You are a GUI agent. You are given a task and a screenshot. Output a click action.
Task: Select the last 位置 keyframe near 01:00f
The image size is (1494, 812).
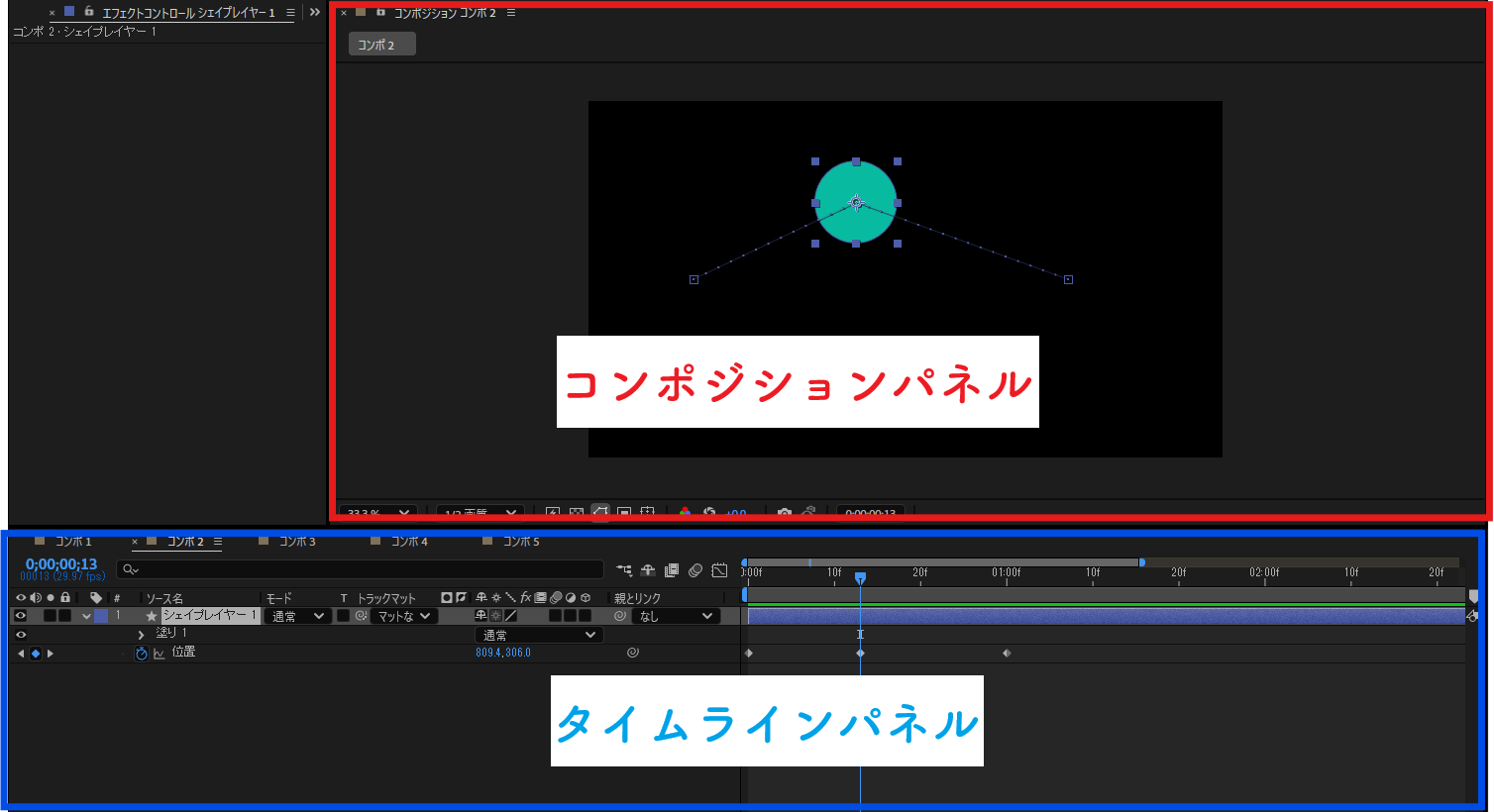pyautogui.click(x=1007, y=654)
